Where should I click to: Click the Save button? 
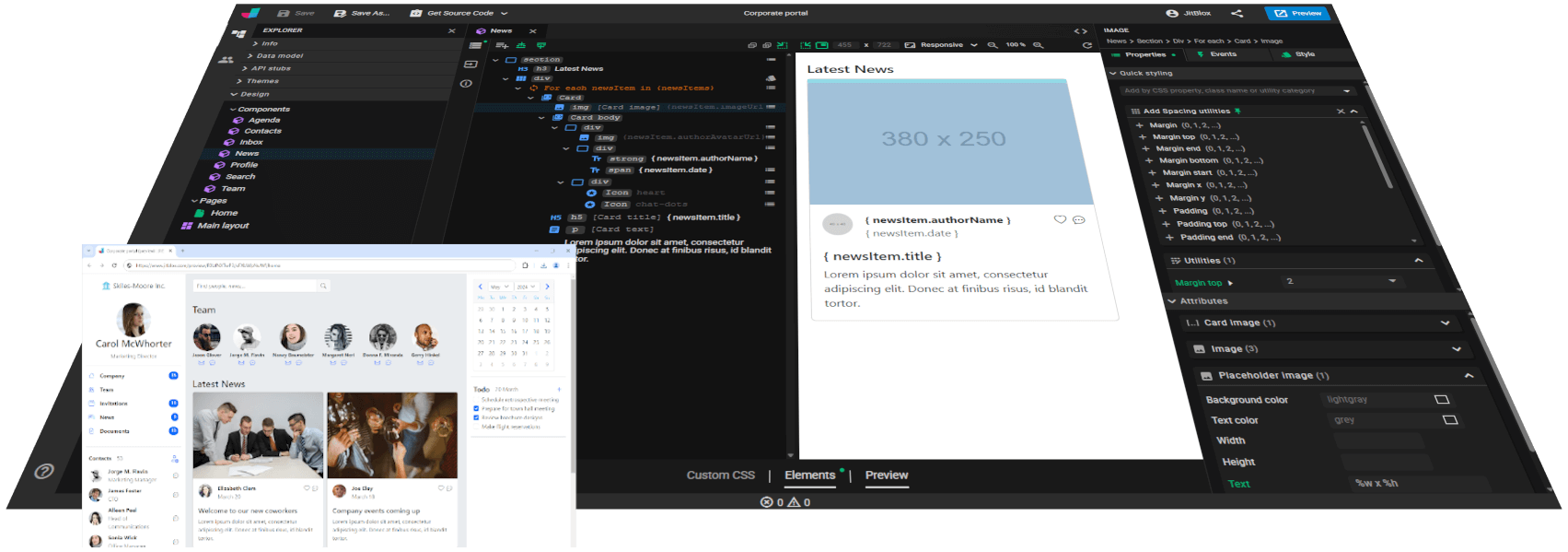tap(296, 14)
